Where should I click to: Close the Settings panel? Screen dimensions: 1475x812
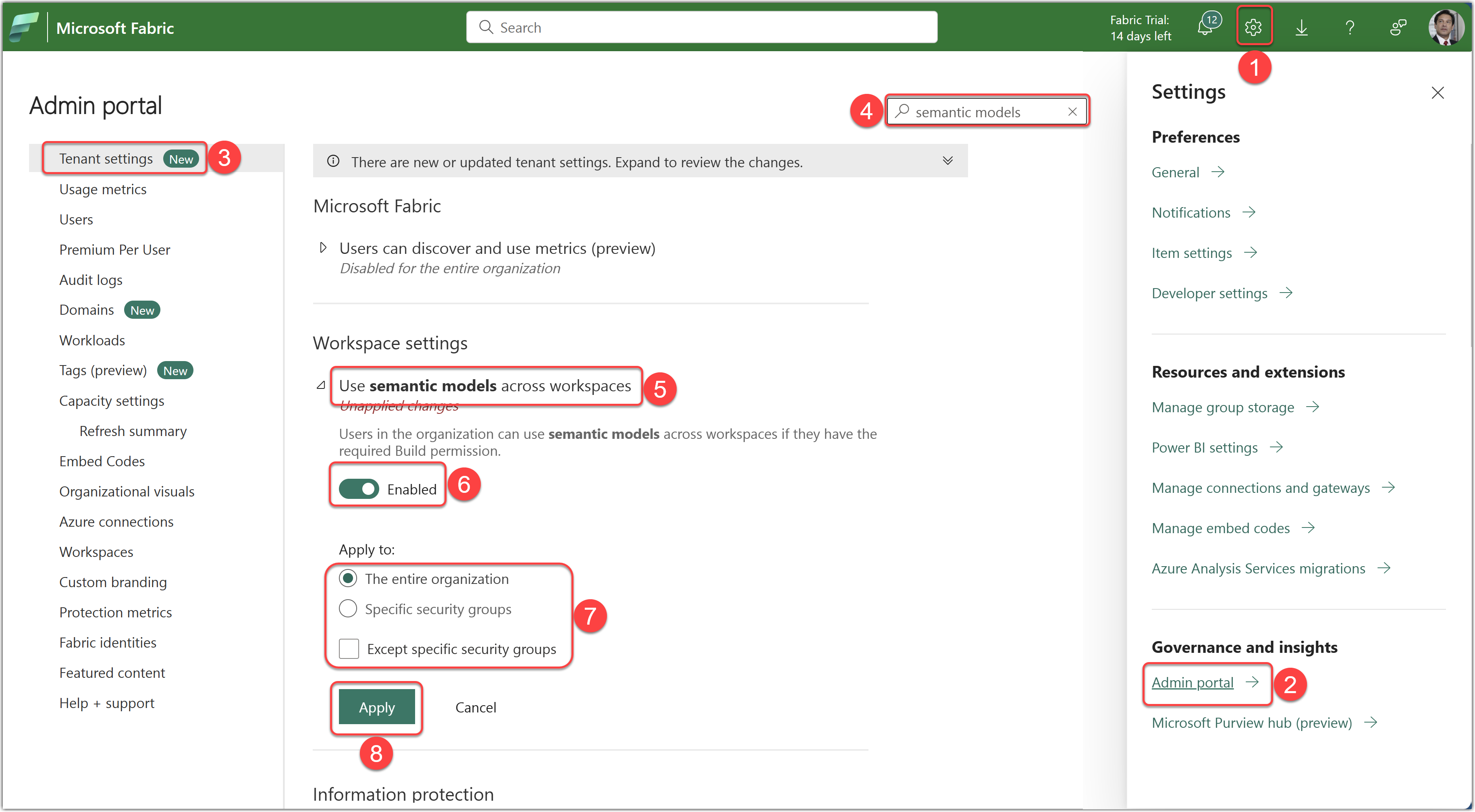click(1437, 93)
